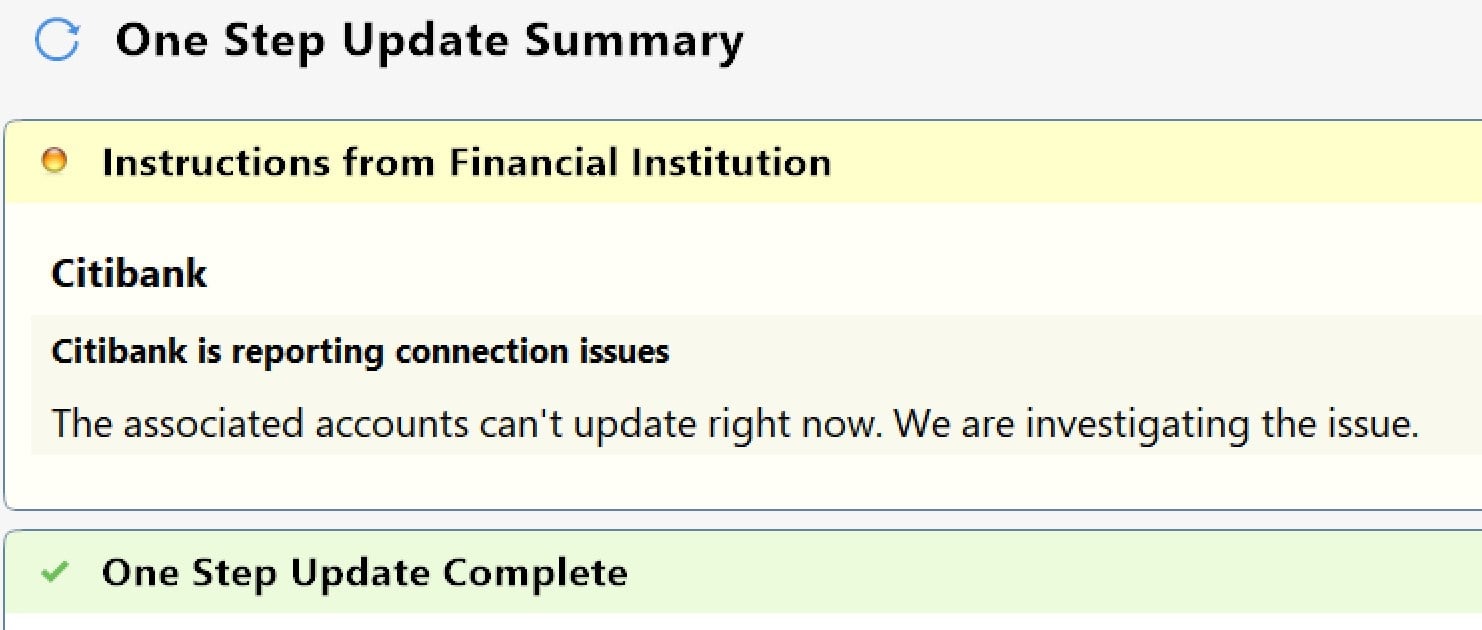This screenshot has width=1482, height=630.
Task: Click the blue refresh icon beside the title
Action: click(57, 41)
